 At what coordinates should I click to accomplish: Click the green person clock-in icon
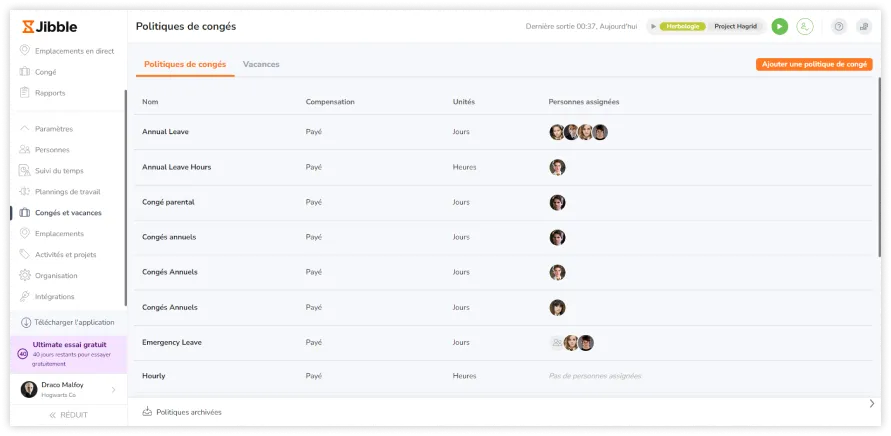click(x=804, y=27)
